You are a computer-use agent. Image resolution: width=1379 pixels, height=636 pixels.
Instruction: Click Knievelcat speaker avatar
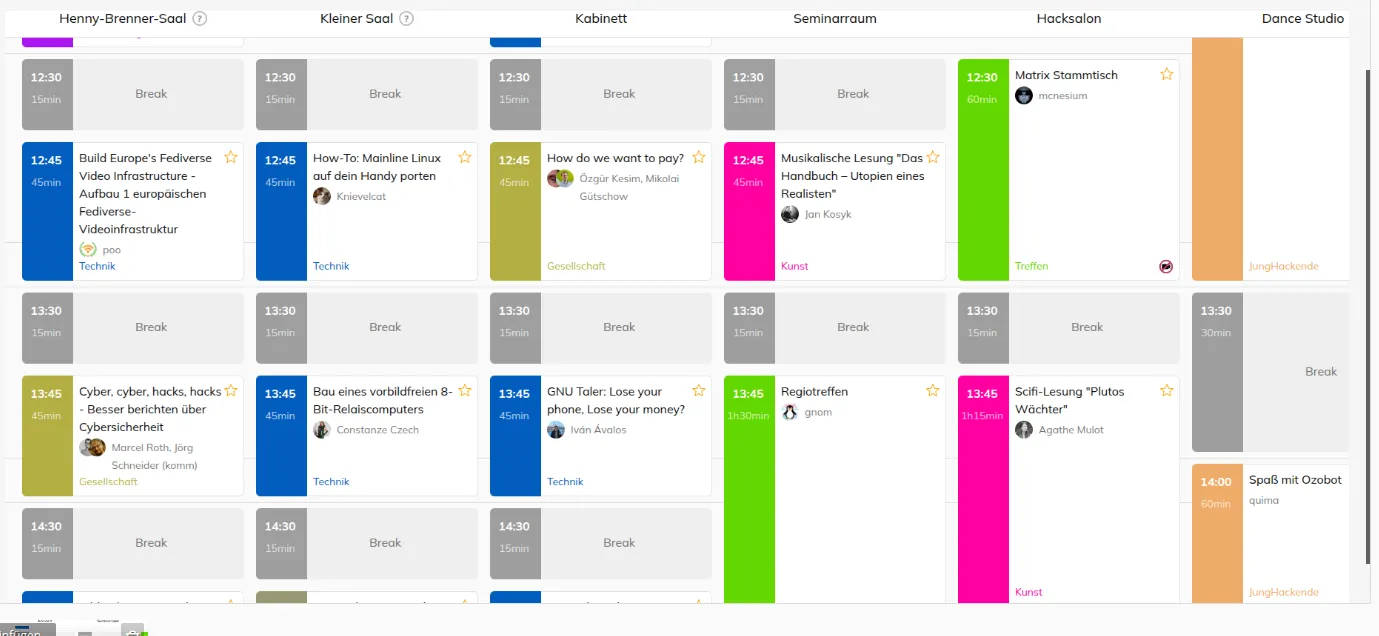322,196
